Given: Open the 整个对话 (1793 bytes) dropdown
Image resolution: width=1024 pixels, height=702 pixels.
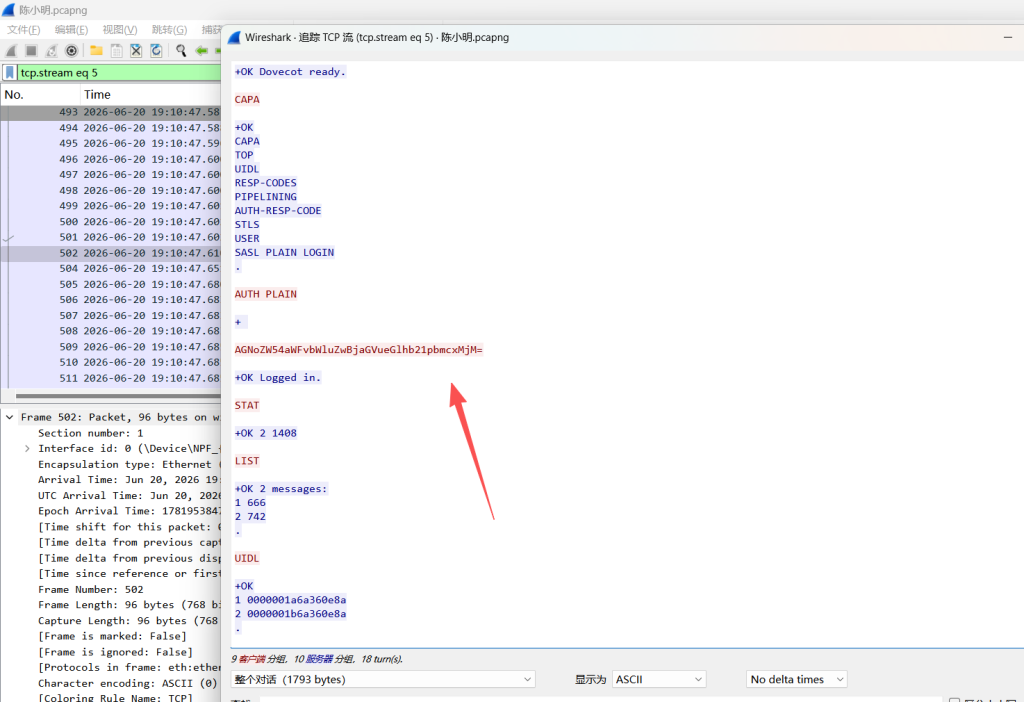Looking at the screenshot, I should [x=383, y=679].
